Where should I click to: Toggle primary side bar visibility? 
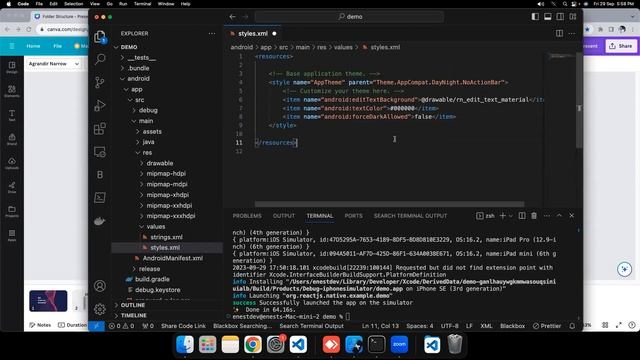coord(535,17)
